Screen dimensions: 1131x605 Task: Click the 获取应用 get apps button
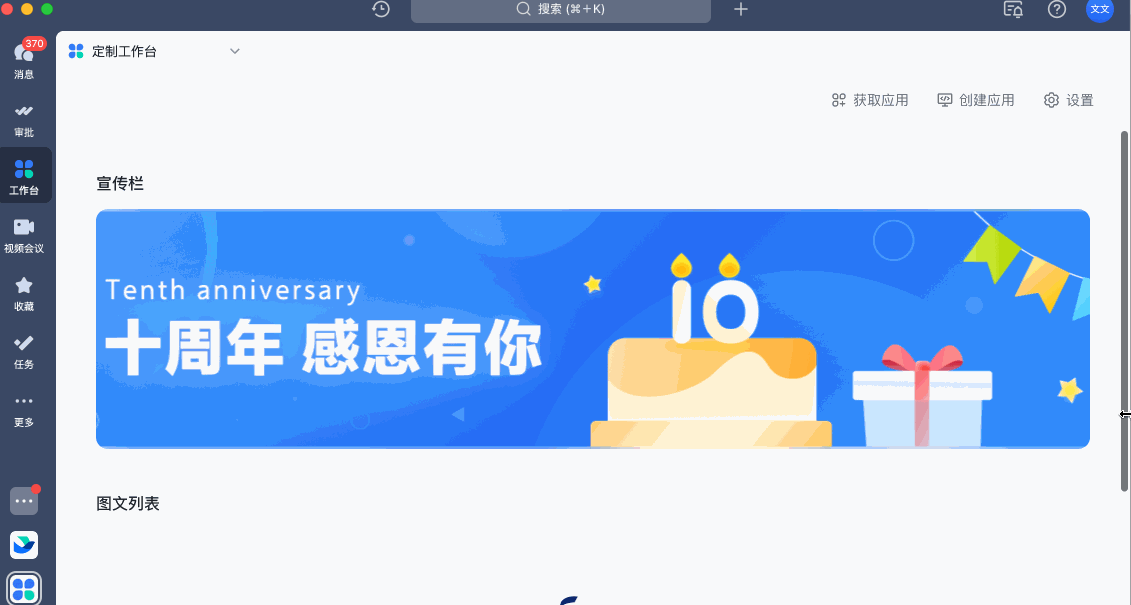pyautogui.click(x=870, y=100)
